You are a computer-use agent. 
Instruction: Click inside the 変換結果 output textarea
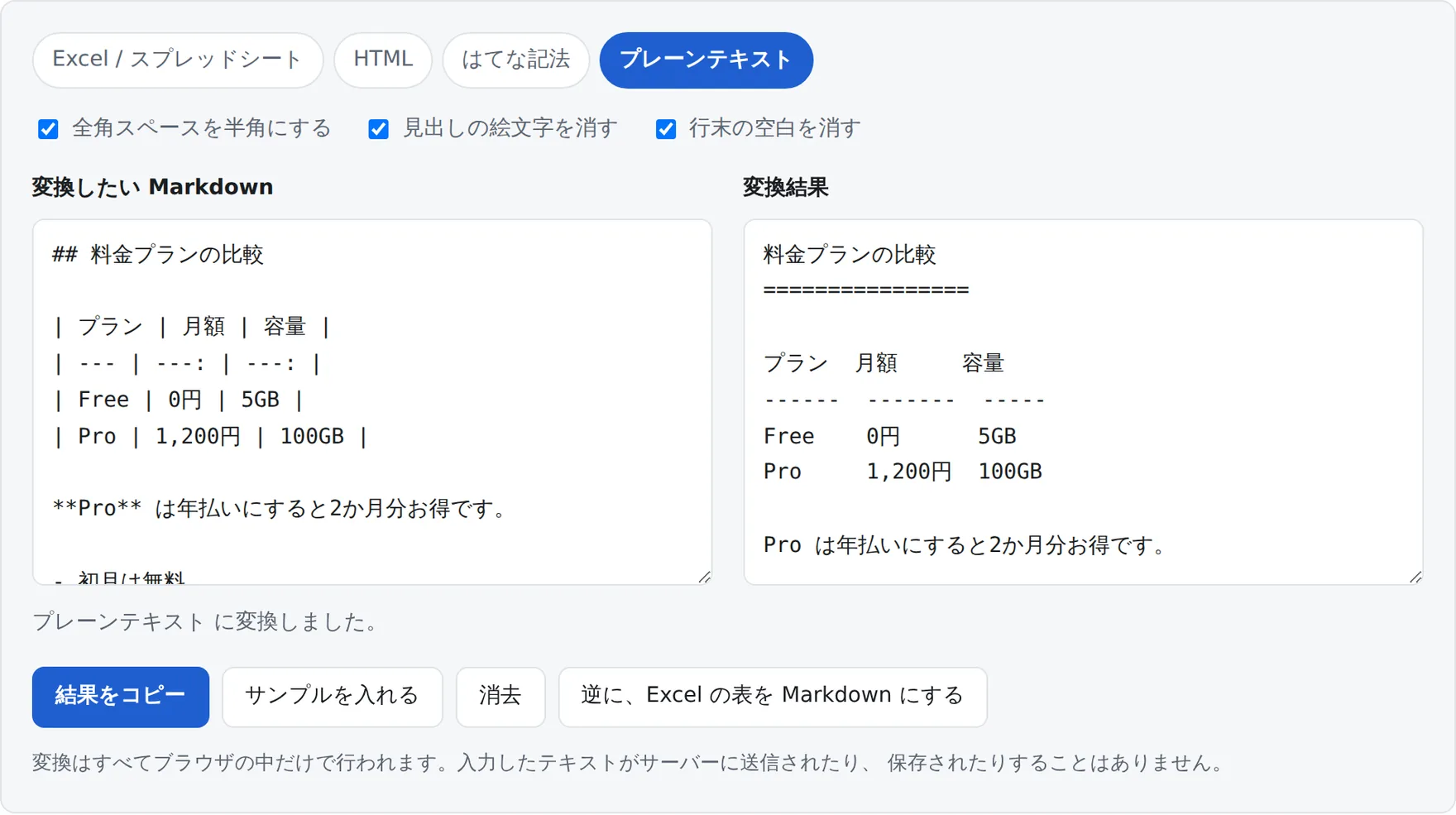1083,402
